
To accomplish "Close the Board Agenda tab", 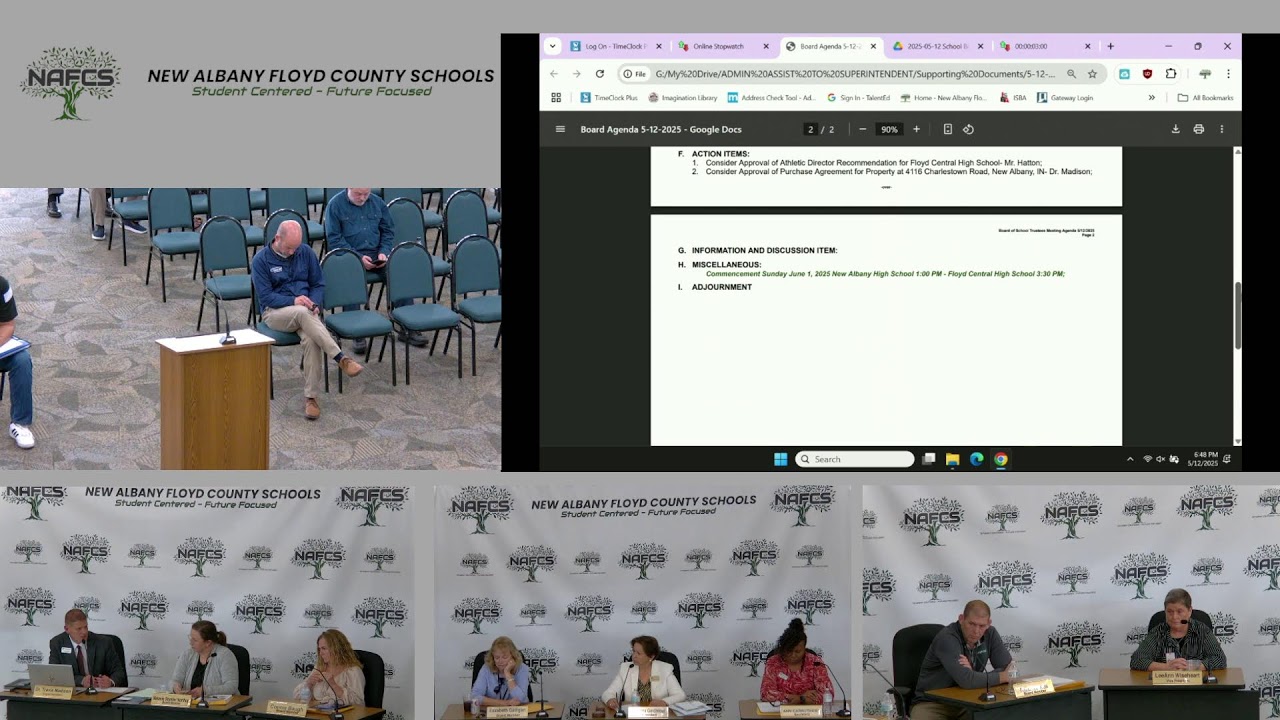I will pyautogui.click(x=873, y=46).
